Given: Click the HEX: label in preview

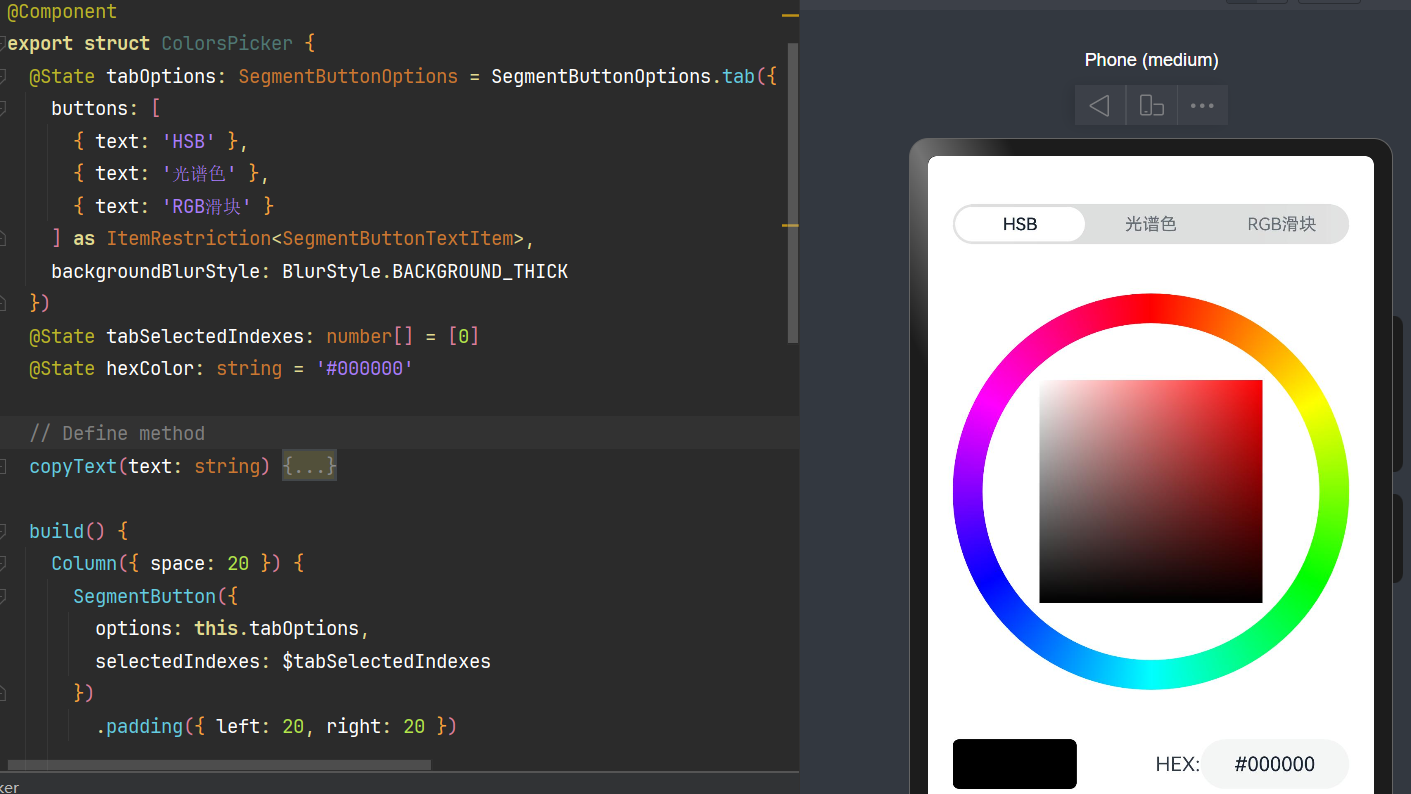Looking at the screenshot, I should click(1177, 765).
